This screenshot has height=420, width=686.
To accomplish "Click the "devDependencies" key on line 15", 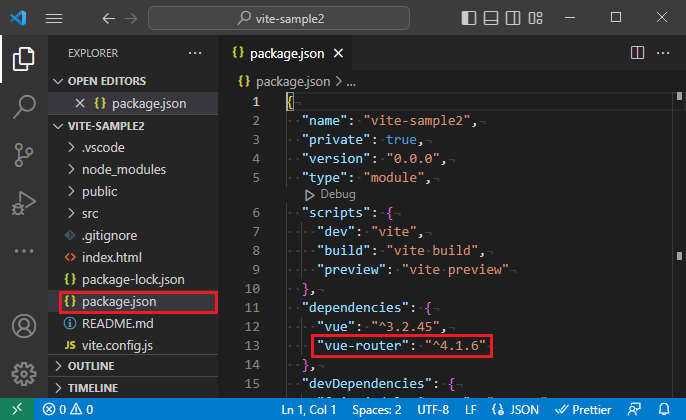I will [x=370, y=384].
